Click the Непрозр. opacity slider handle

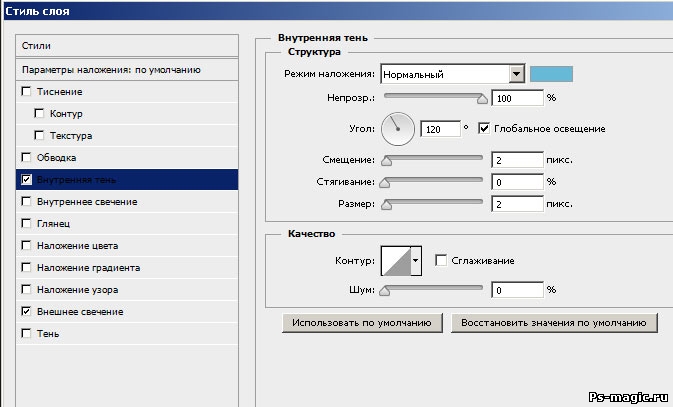tap(482, 99)
